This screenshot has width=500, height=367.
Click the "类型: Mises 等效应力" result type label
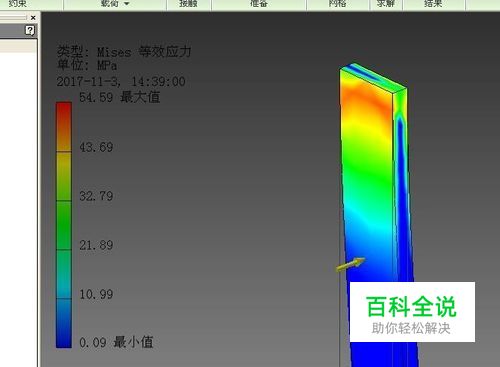click(x=124, y=52)
